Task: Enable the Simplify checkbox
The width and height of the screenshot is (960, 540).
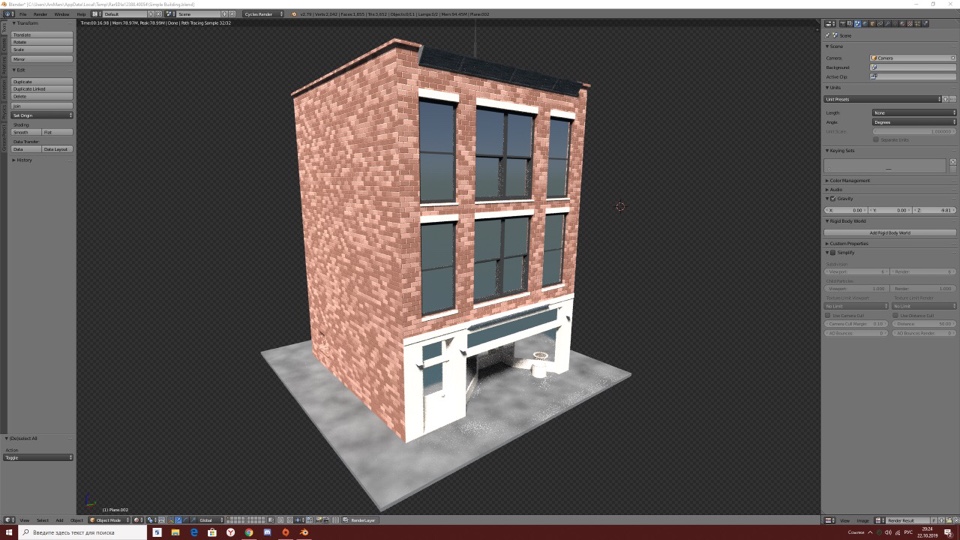Action: (x=832, y=252)
